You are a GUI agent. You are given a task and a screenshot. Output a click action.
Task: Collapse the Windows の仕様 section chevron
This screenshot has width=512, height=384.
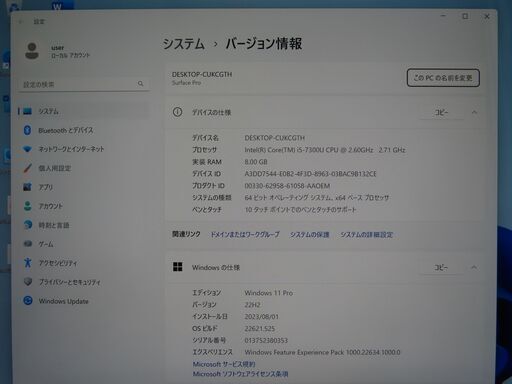tap(474, 267)
